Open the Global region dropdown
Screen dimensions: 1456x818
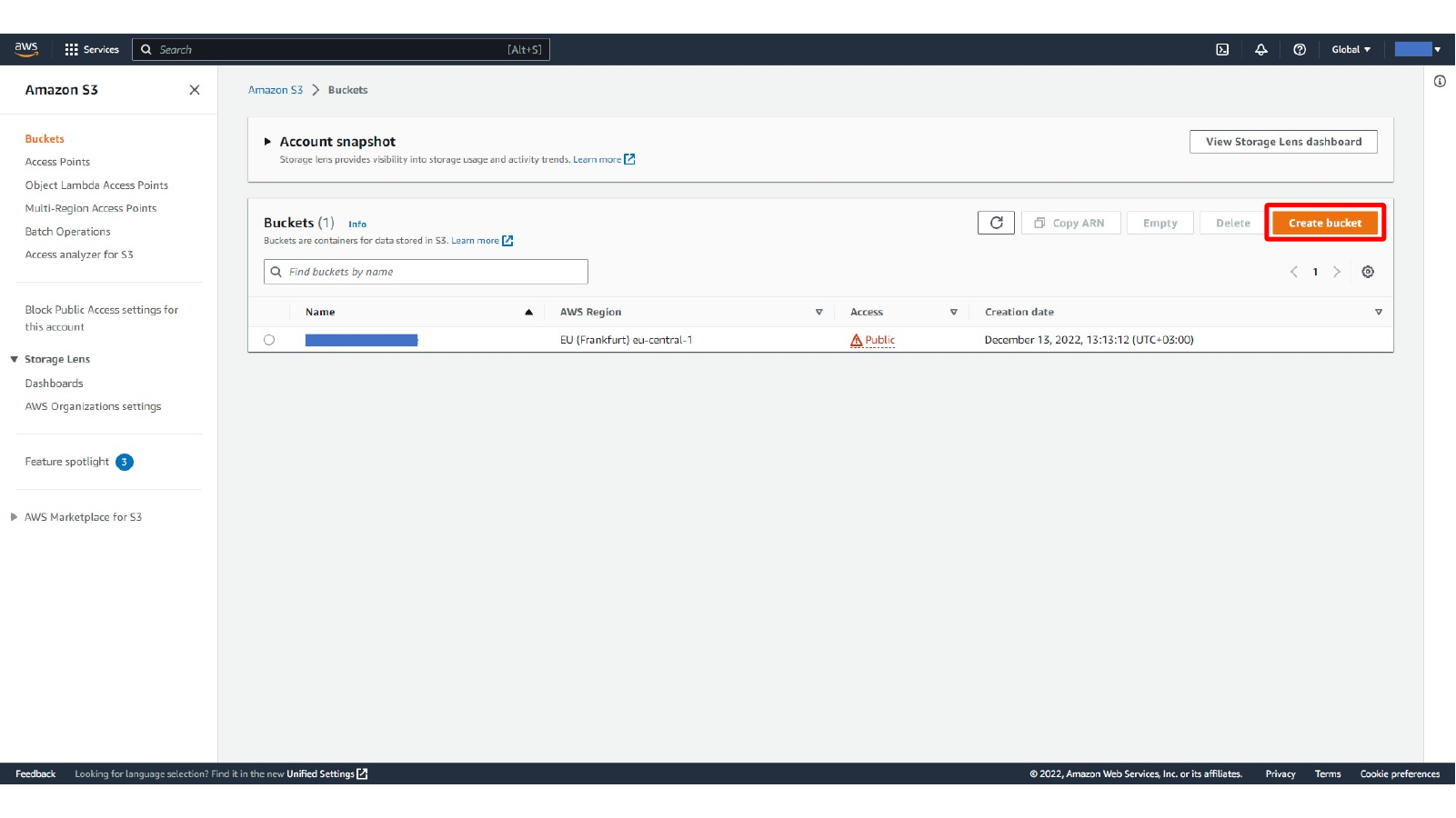(x=1351, y=49)
